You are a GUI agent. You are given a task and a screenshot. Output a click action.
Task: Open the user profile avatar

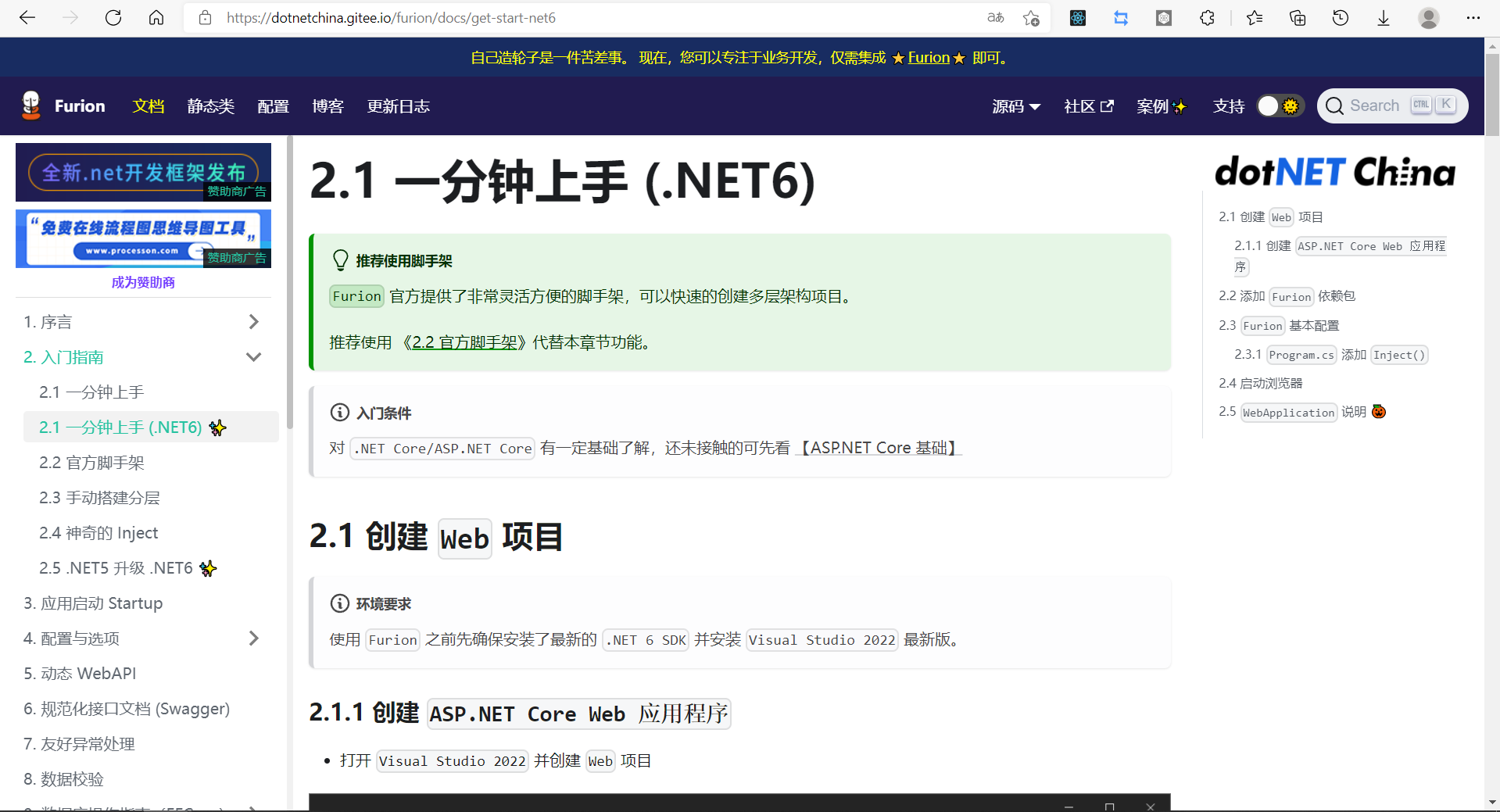point(1429,17)
